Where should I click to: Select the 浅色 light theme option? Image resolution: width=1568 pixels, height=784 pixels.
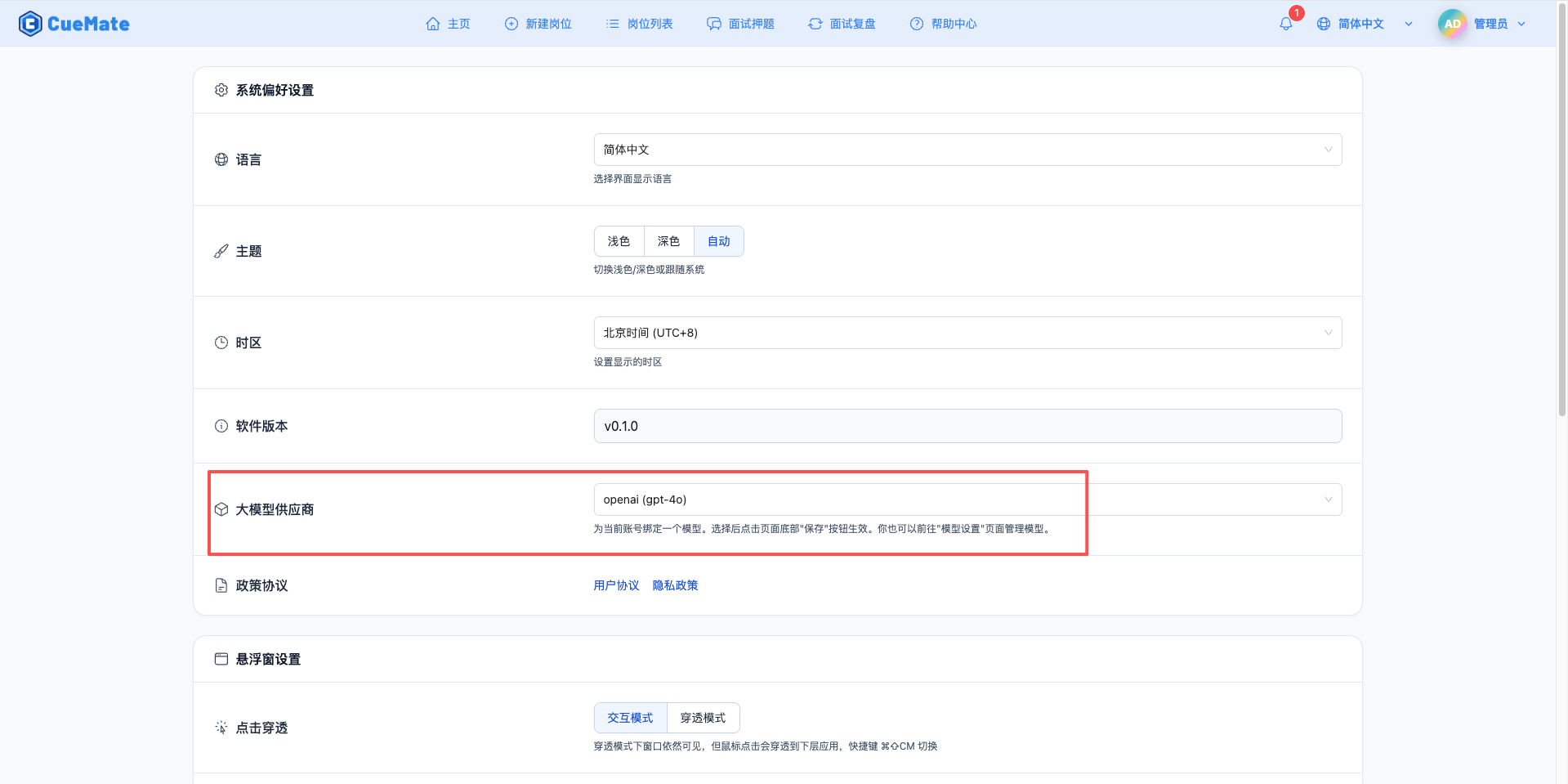pyautogui.click(x=619, y=241)
